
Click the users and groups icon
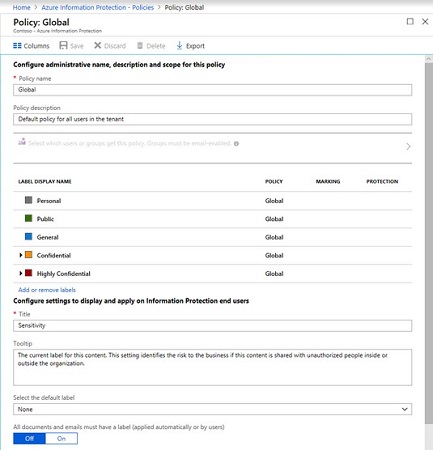(x=22, y=142)
